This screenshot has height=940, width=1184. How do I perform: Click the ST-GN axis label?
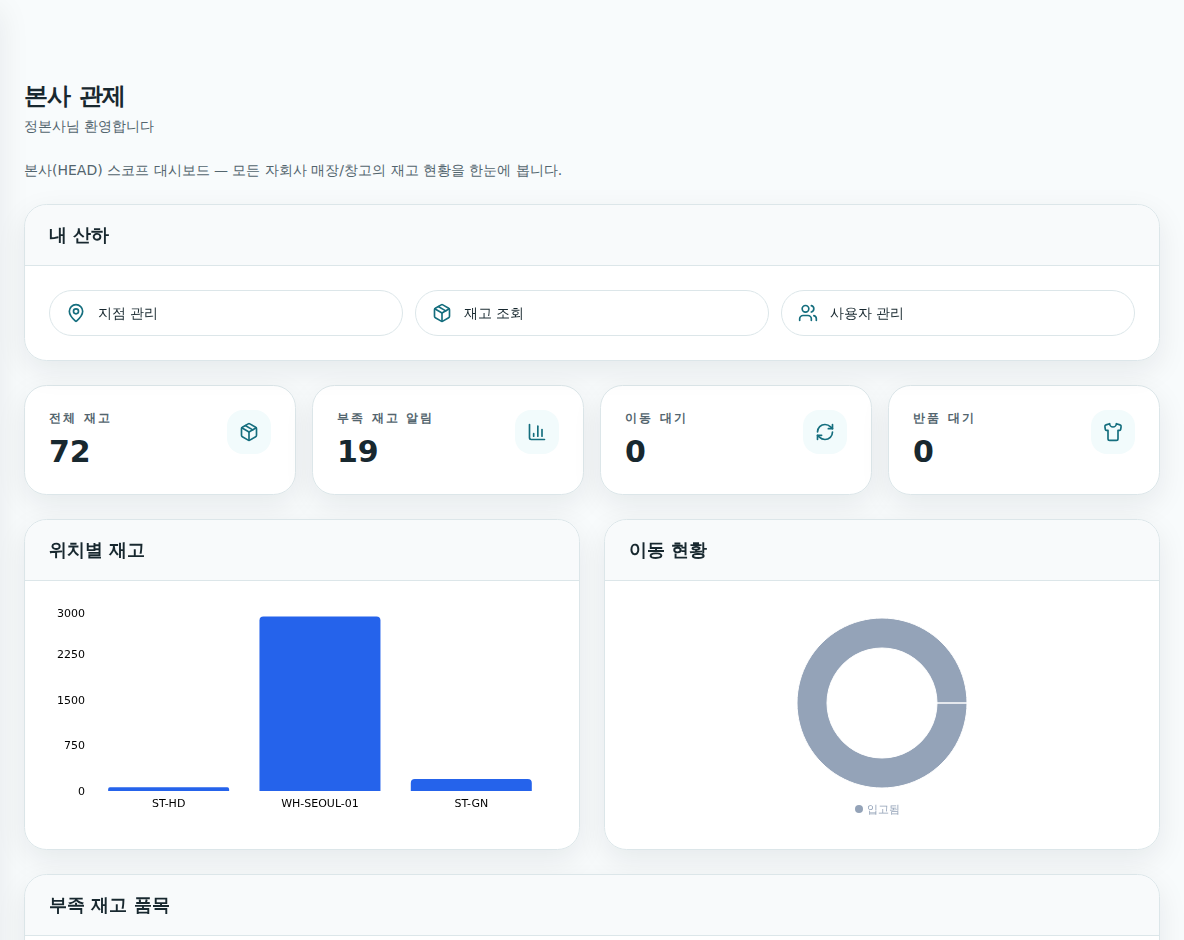pos(471,803)
